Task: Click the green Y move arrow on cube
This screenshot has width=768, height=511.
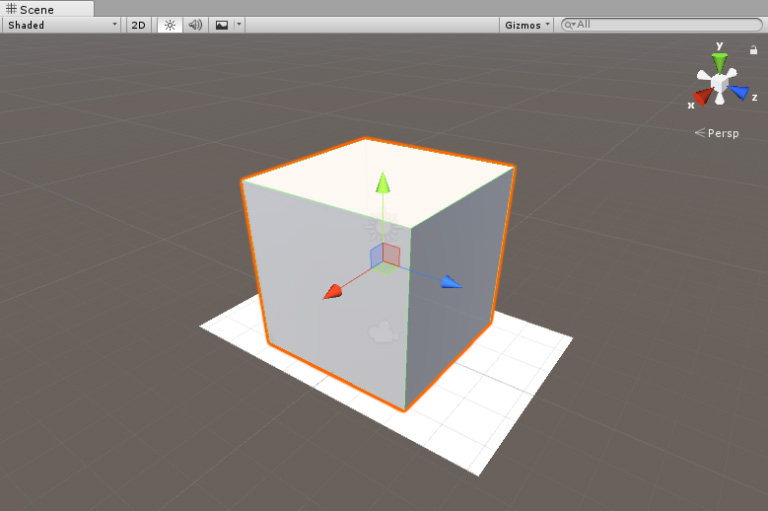Action: pyautogui.click(x=381, y=182)
